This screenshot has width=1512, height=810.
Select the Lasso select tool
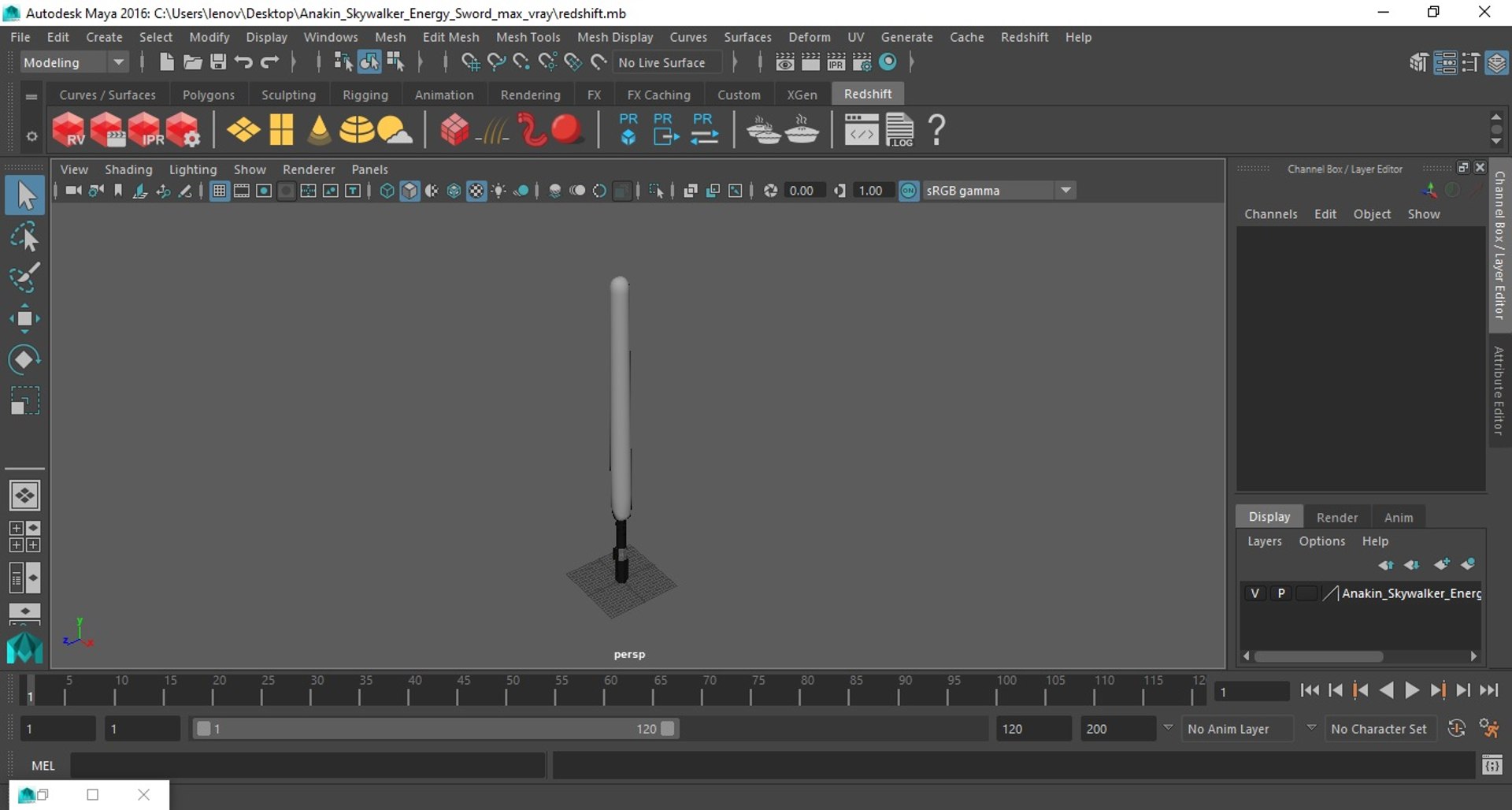(x=24, y=236)
